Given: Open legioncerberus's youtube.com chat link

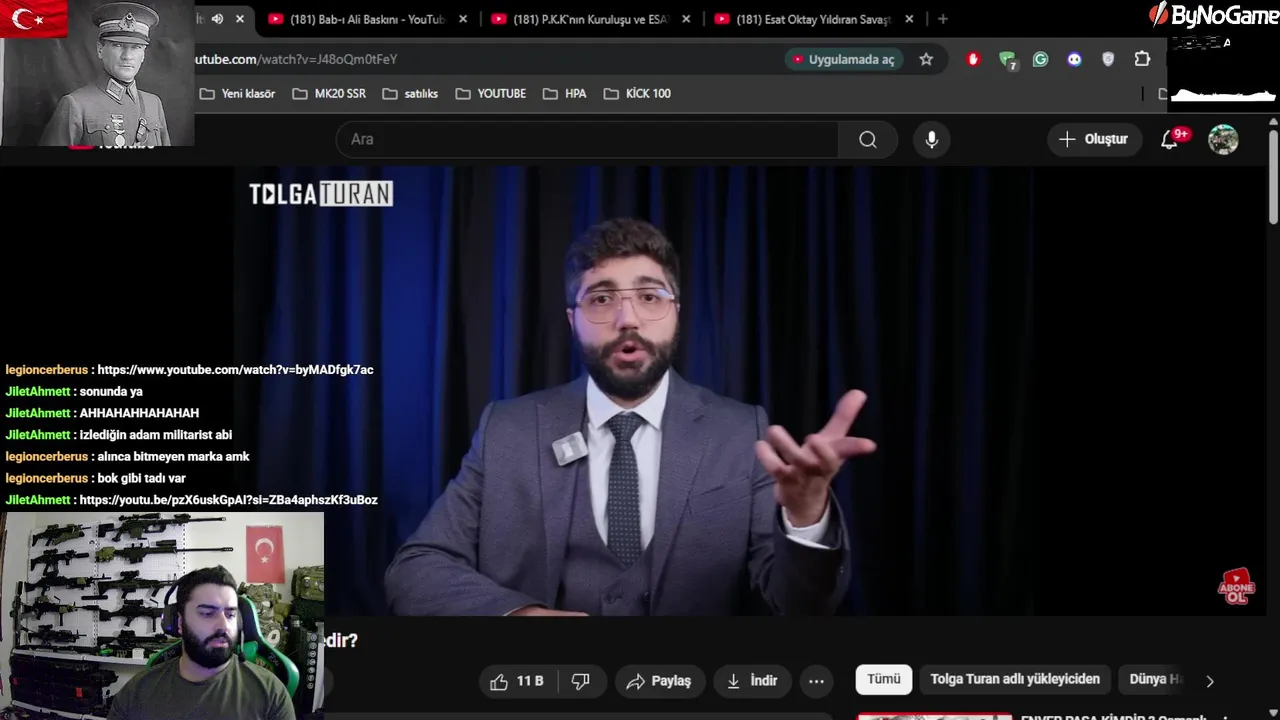Looking at the screenshot, I should [x=235, y=370].
